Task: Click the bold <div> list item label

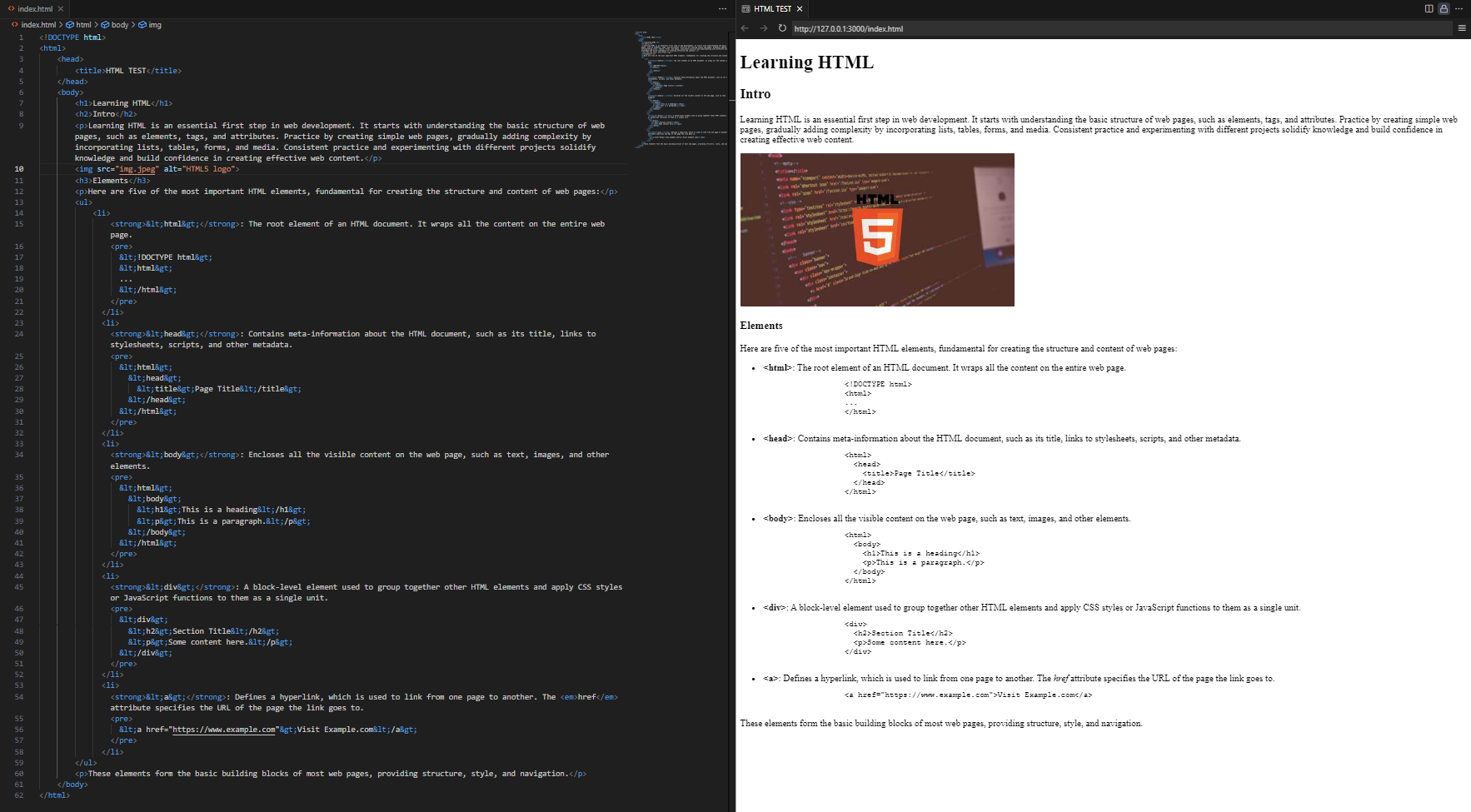Action: point(775,608)
